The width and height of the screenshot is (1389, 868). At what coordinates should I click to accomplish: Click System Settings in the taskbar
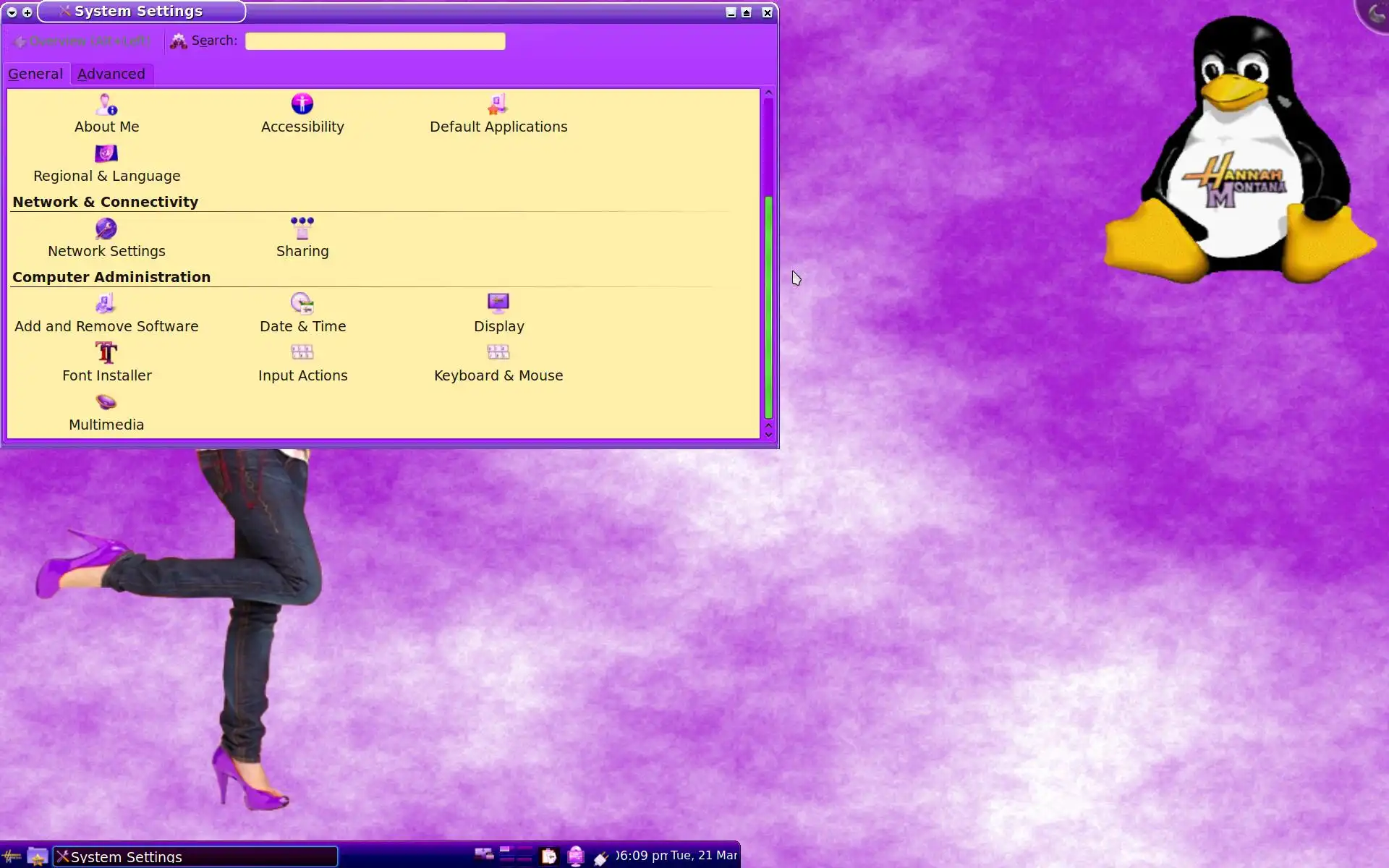[195, 856]
